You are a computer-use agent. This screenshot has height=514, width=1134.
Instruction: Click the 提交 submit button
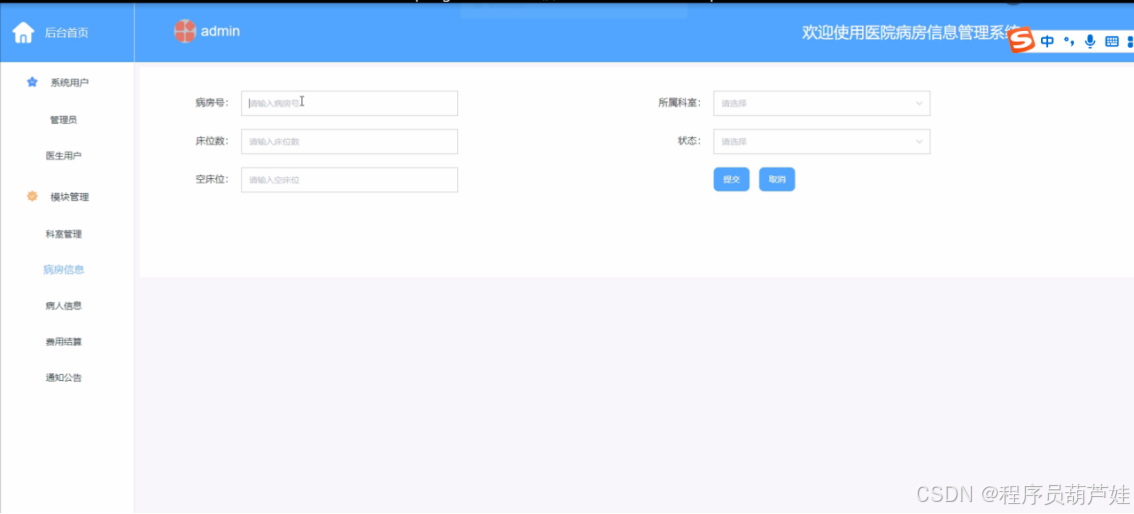click(731, 179)
